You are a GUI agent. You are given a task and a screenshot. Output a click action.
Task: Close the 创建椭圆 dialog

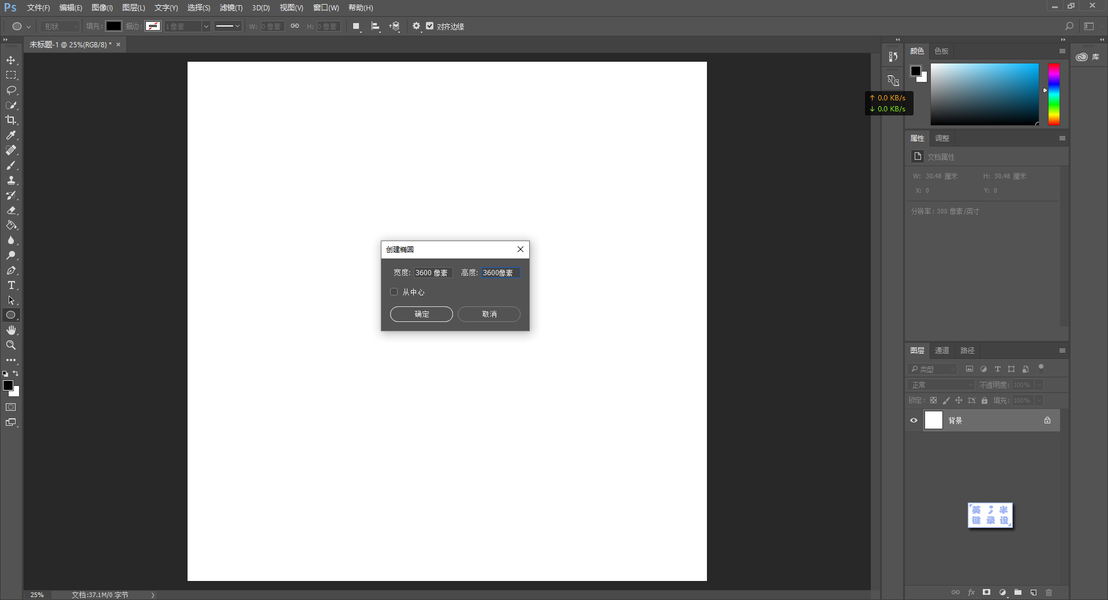coord(520,249)
